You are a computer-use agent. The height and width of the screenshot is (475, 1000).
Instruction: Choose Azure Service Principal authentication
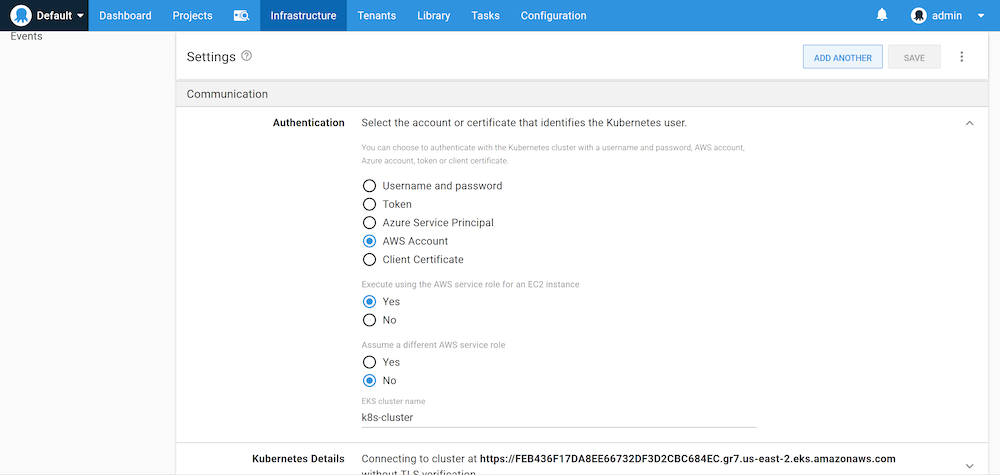pos(370,223)
